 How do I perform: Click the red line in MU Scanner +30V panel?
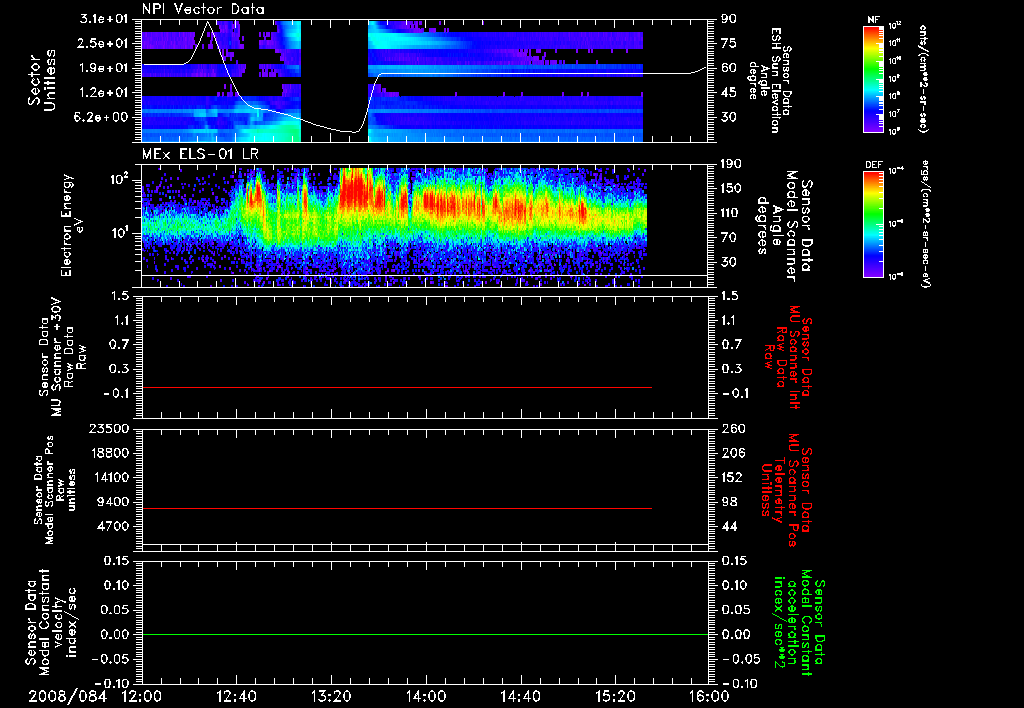click(397, 388)
